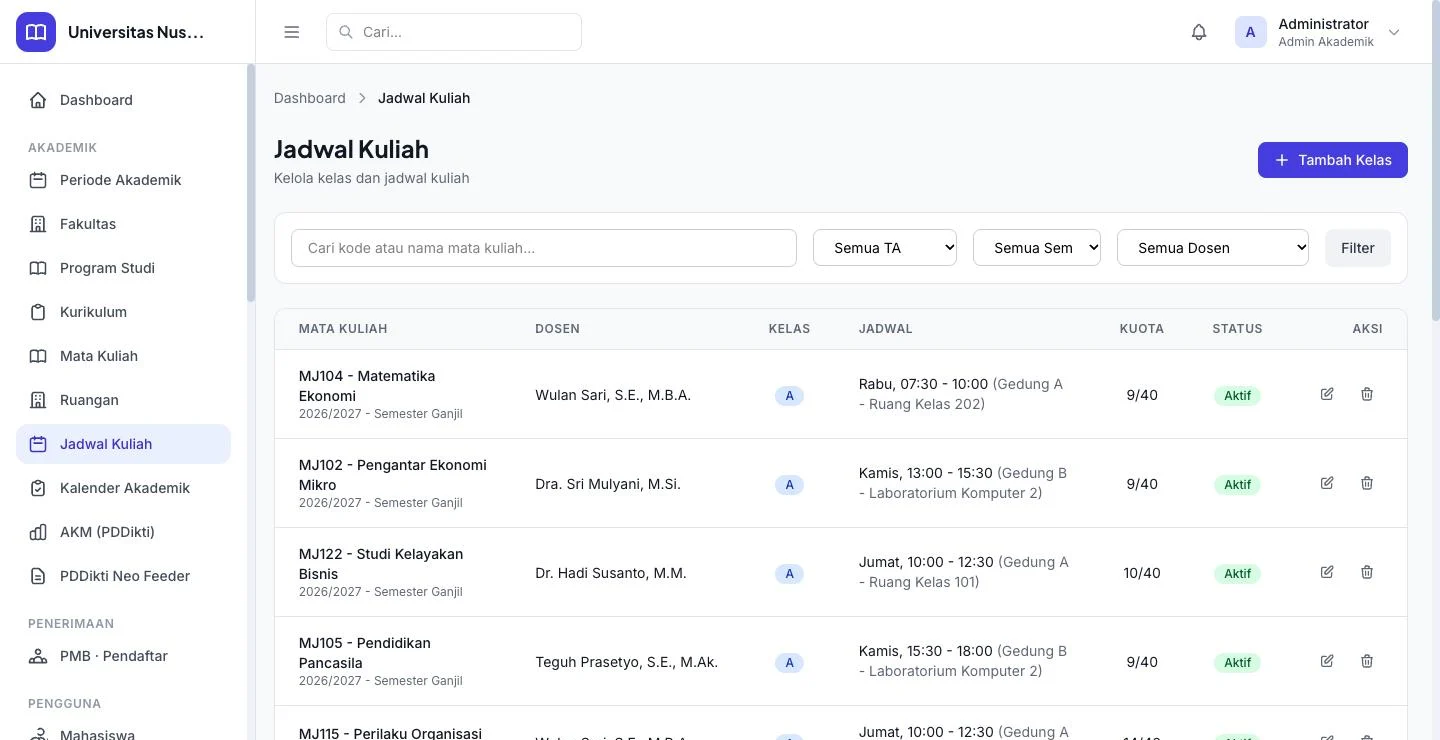
Task: Open PMB · Pendaftar in the sidebar
Action: (123, 656)
